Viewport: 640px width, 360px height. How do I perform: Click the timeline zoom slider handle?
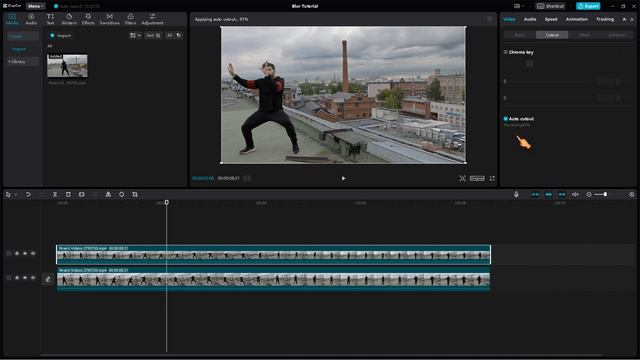point(605,195)
